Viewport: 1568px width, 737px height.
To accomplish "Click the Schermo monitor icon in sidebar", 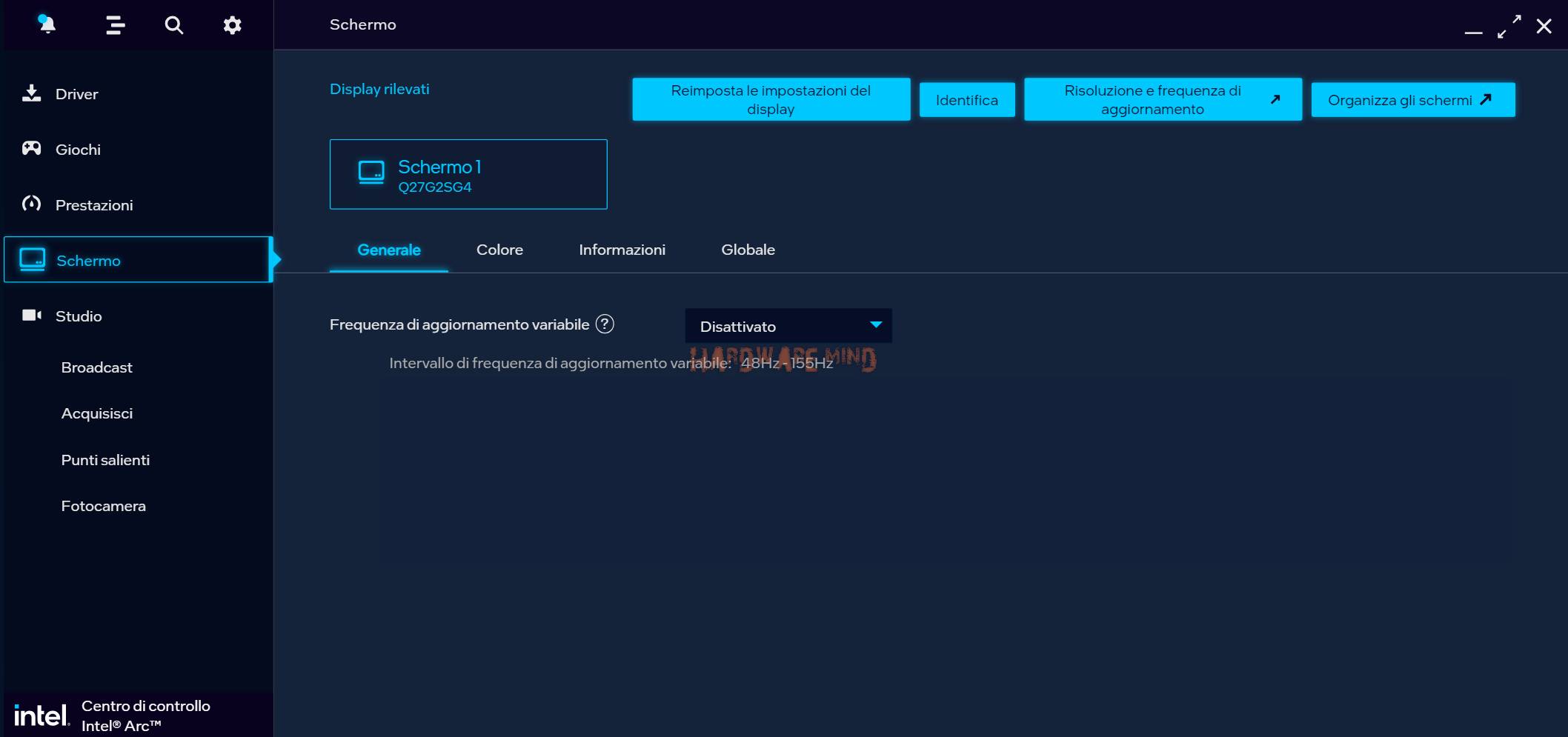I will coord(32,259).
